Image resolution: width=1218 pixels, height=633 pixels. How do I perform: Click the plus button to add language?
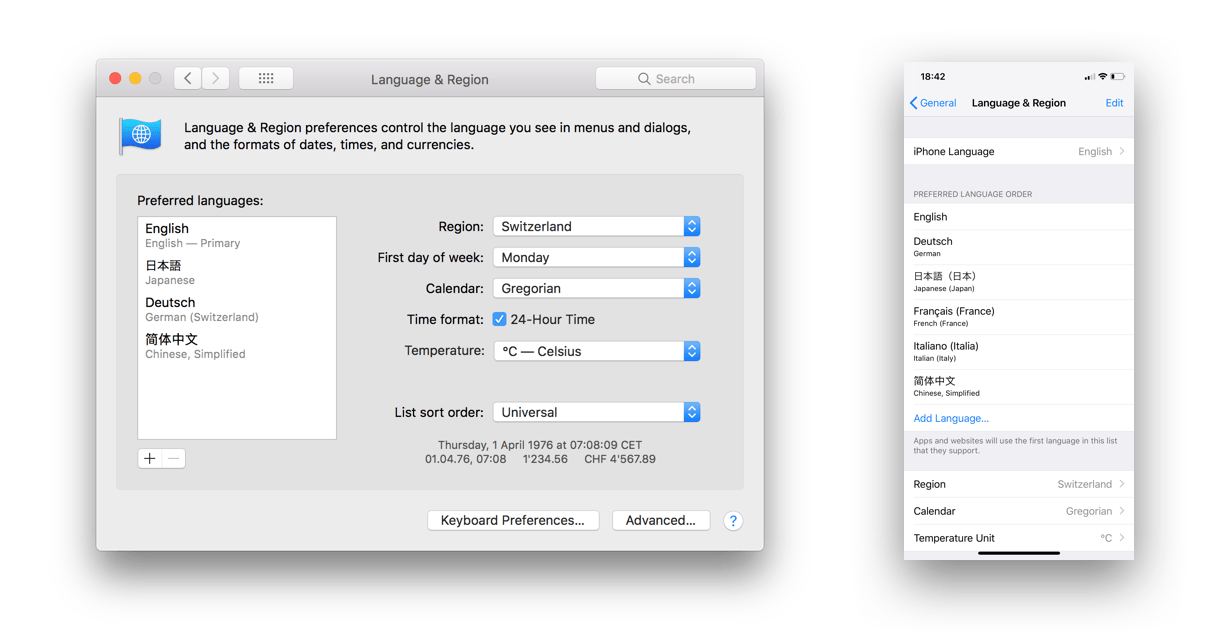(150, 458)
